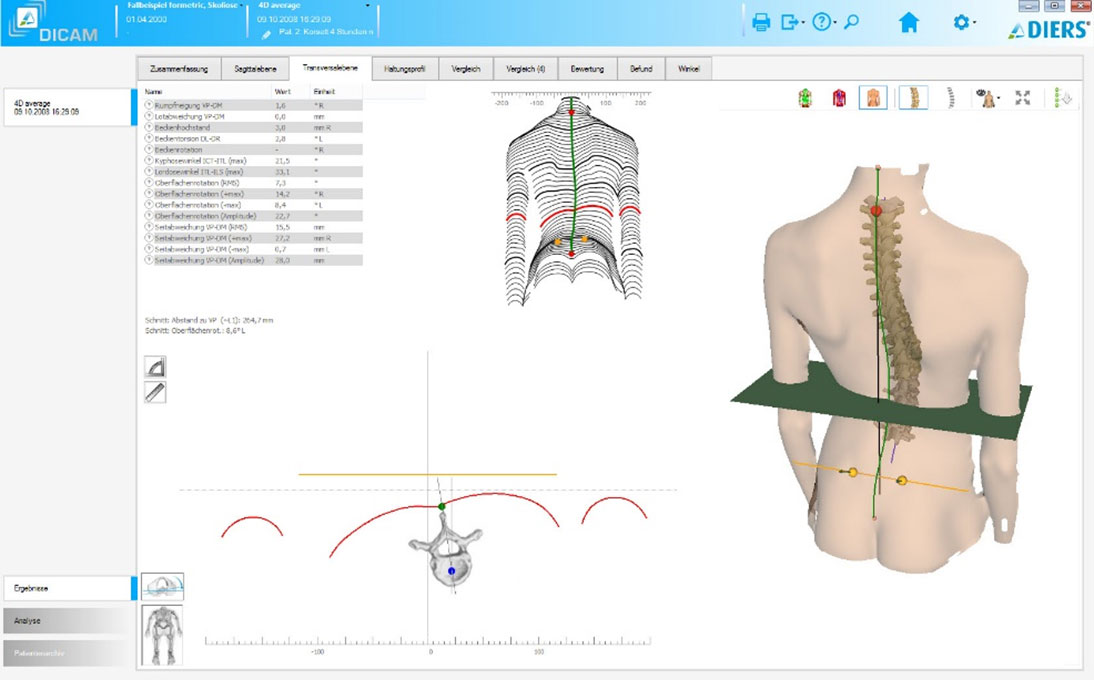Screen dimensions: 1094x680
Task: Click the edit pencil icon in header
Action: [266, 34]
